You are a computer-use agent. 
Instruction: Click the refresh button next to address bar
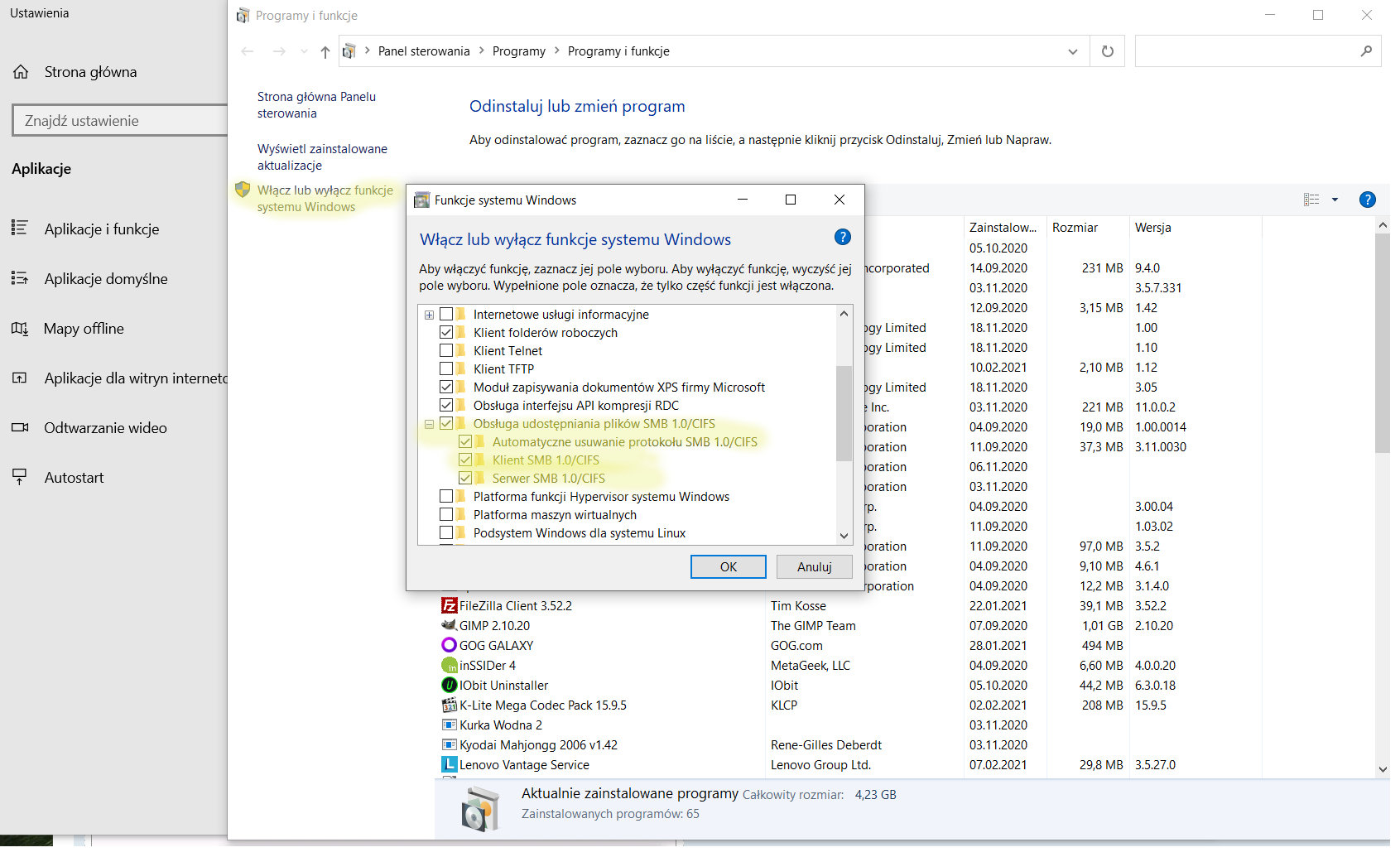tap(1108, 51)
